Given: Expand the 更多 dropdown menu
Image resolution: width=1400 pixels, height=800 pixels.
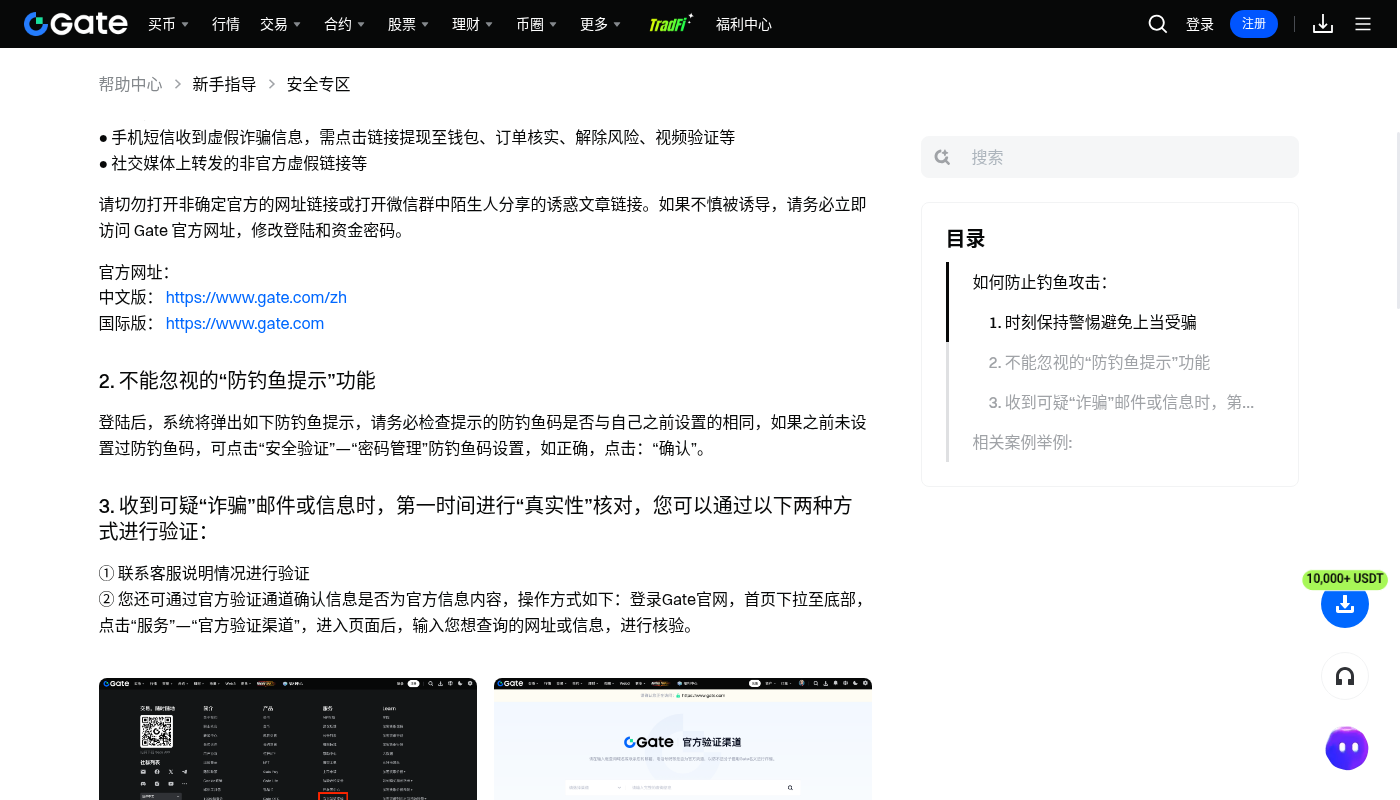Looking at the screenshot, I should click(x=600, y=24).
